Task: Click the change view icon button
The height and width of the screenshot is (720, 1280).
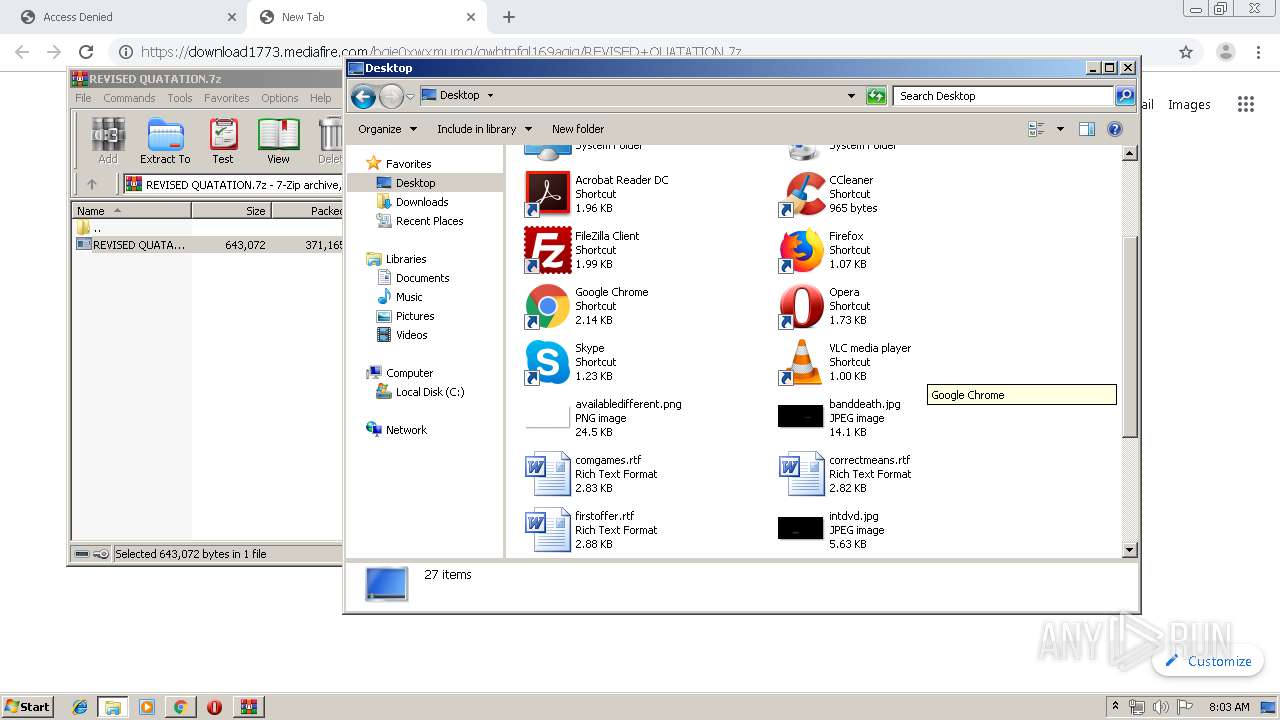Action: click(x=1036, y=129)
